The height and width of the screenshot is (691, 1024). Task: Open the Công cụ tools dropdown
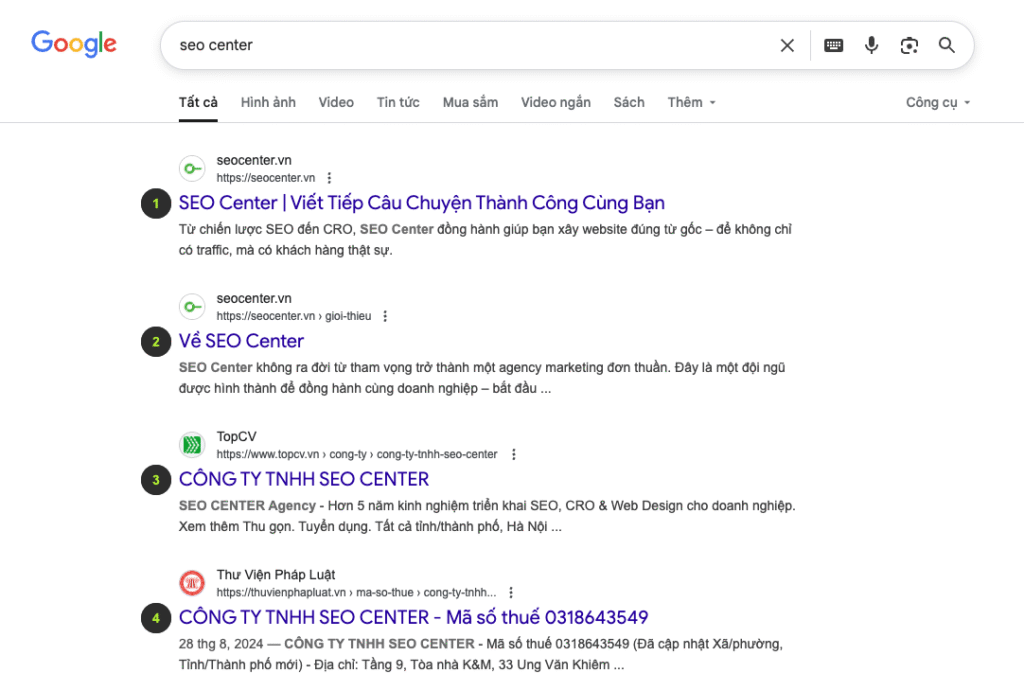[938, 102]
